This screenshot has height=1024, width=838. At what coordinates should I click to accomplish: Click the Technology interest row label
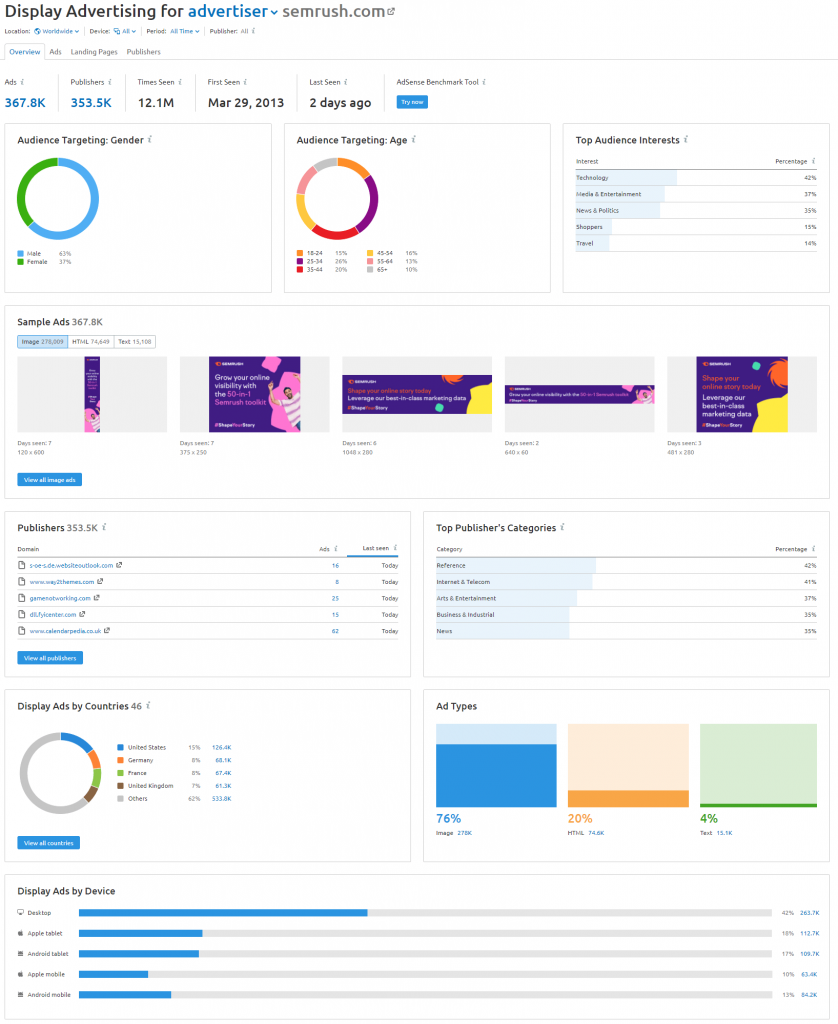[592, 178]
